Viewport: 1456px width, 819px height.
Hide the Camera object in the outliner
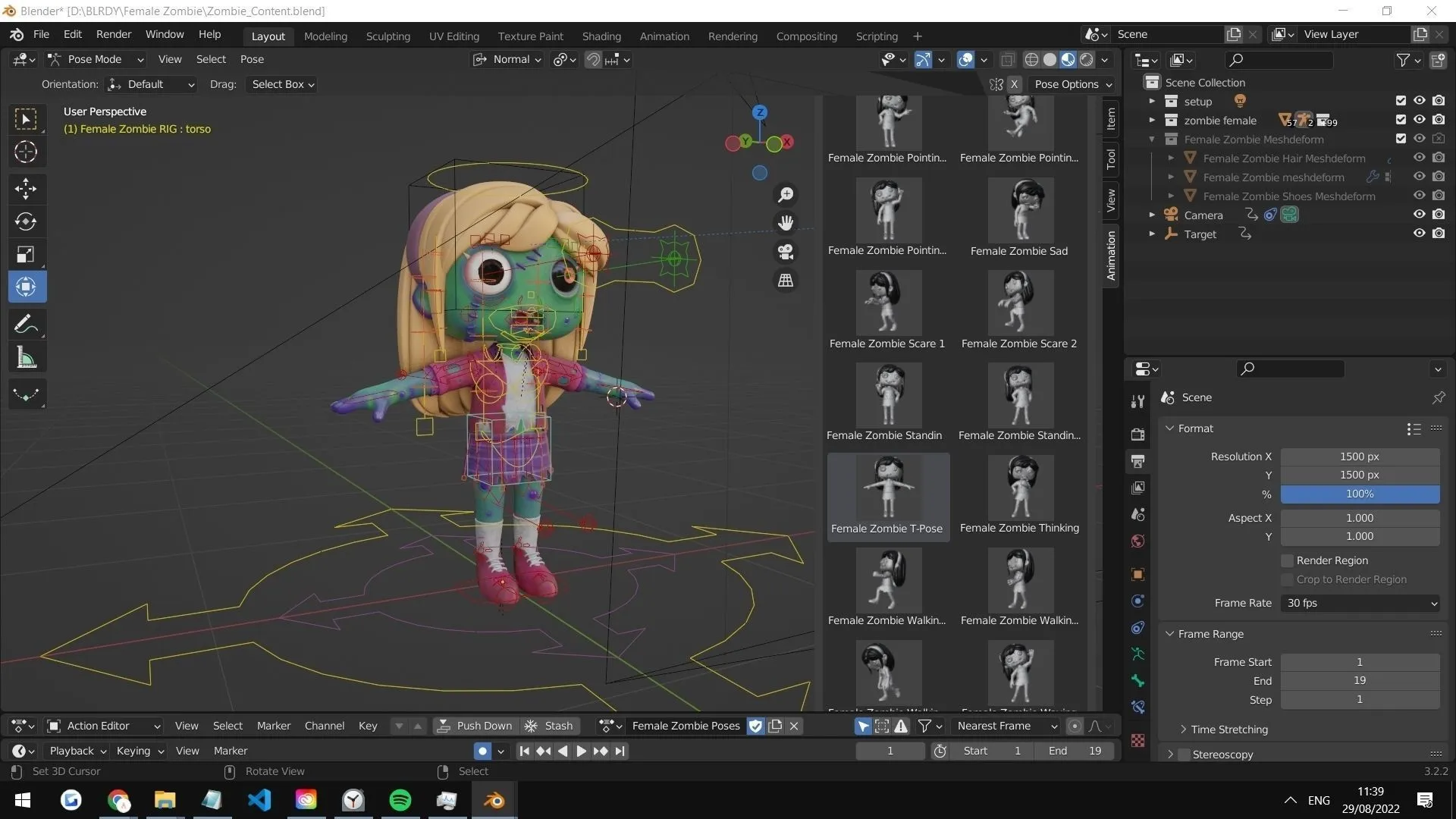click(x=1419, y=215)
